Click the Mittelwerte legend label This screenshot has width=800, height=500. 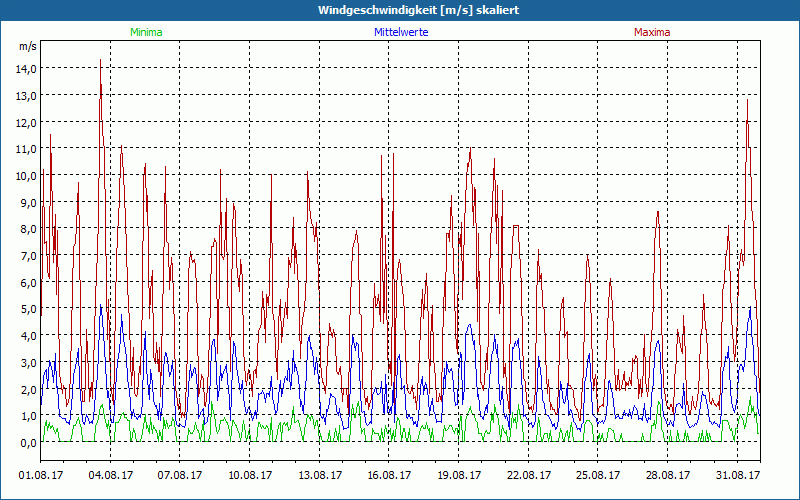(401, 32)
